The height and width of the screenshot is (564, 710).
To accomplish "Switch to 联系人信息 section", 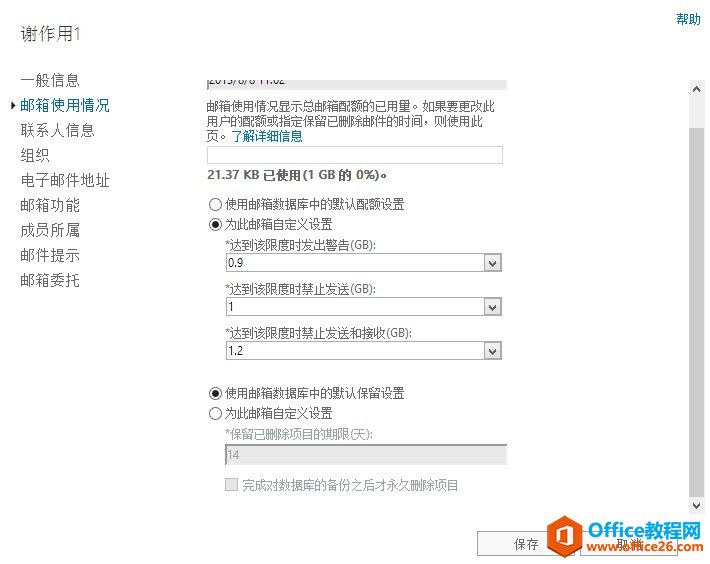I will (58, 130).
